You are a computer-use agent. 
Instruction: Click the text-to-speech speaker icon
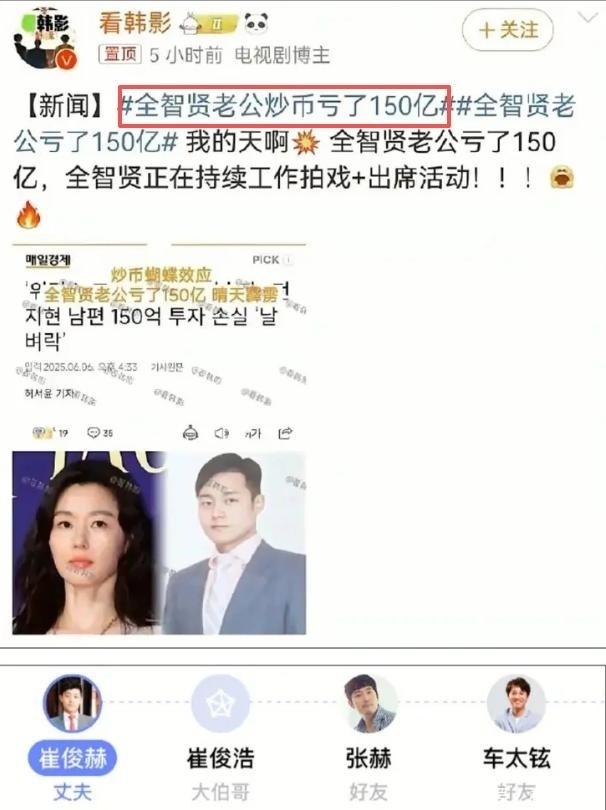(222, 433)
